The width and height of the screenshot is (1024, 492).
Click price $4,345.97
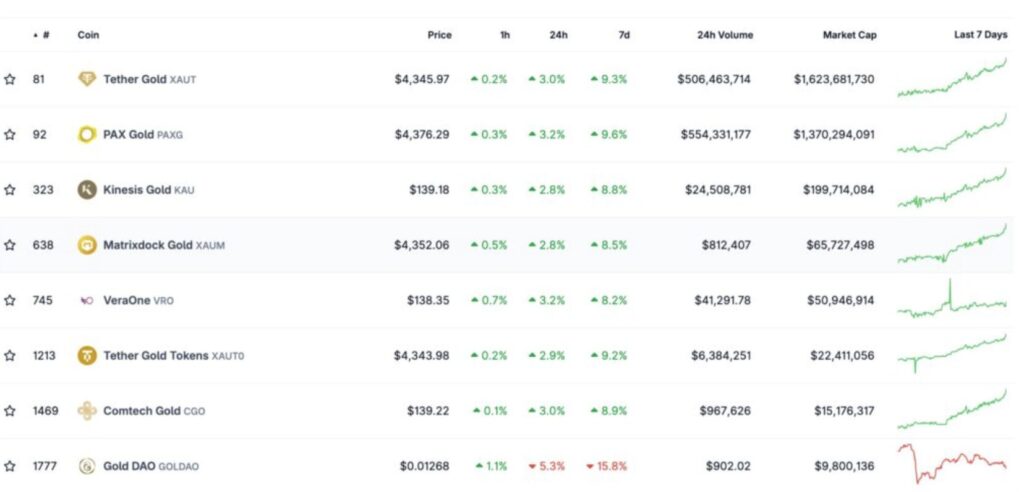pos(422,80)
